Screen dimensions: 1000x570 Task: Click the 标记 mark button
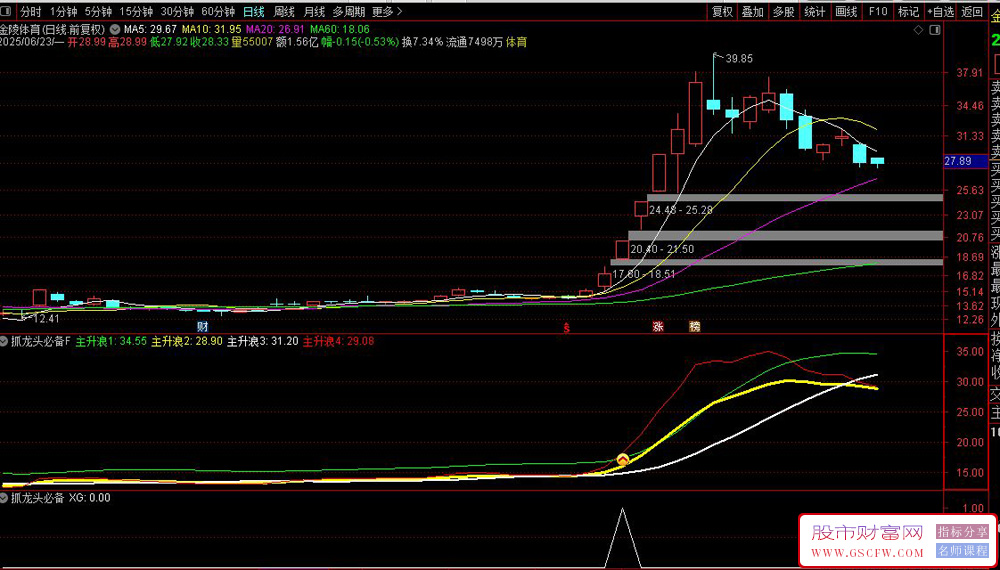pyautogui.click(x=908, y=11)
